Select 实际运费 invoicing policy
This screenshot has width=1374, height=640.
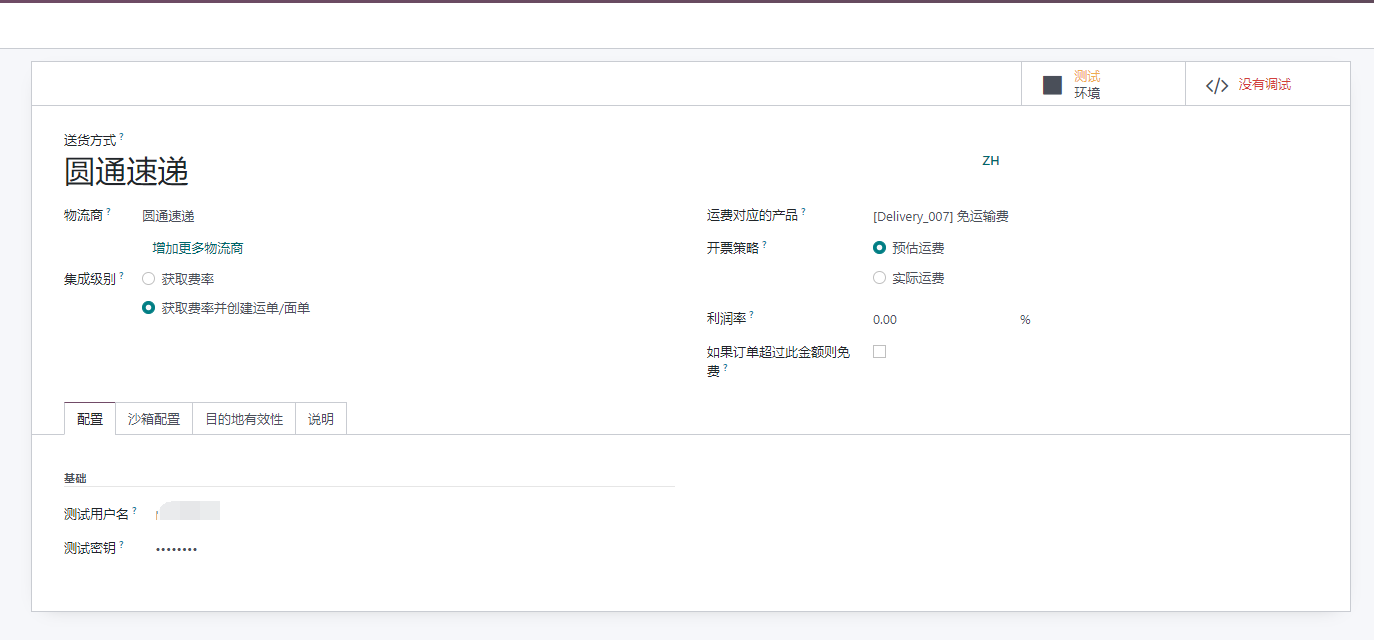point(879,278)
